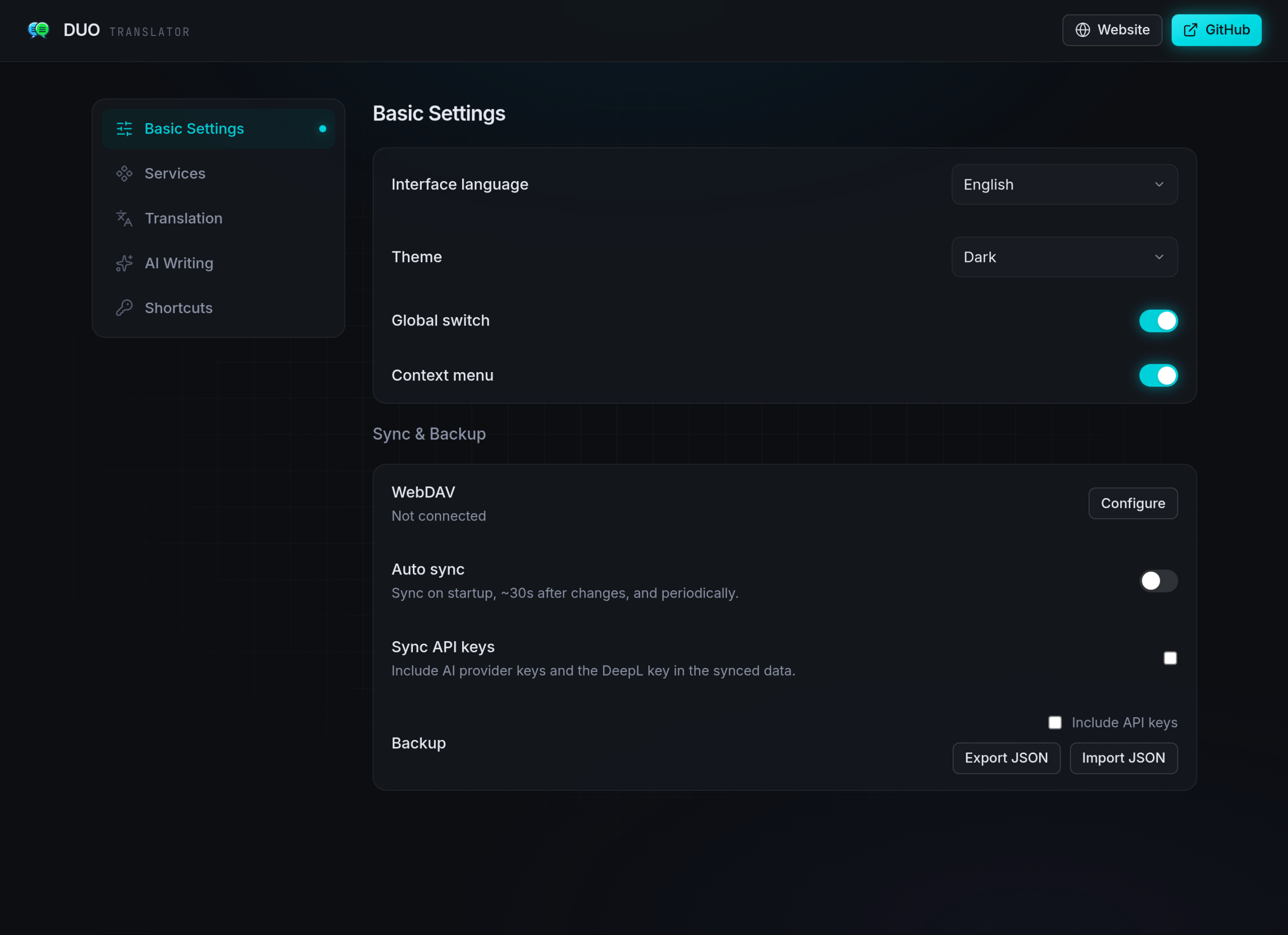
Task: Click the external link icon on GitHub button
Action: click(1190, 30)
